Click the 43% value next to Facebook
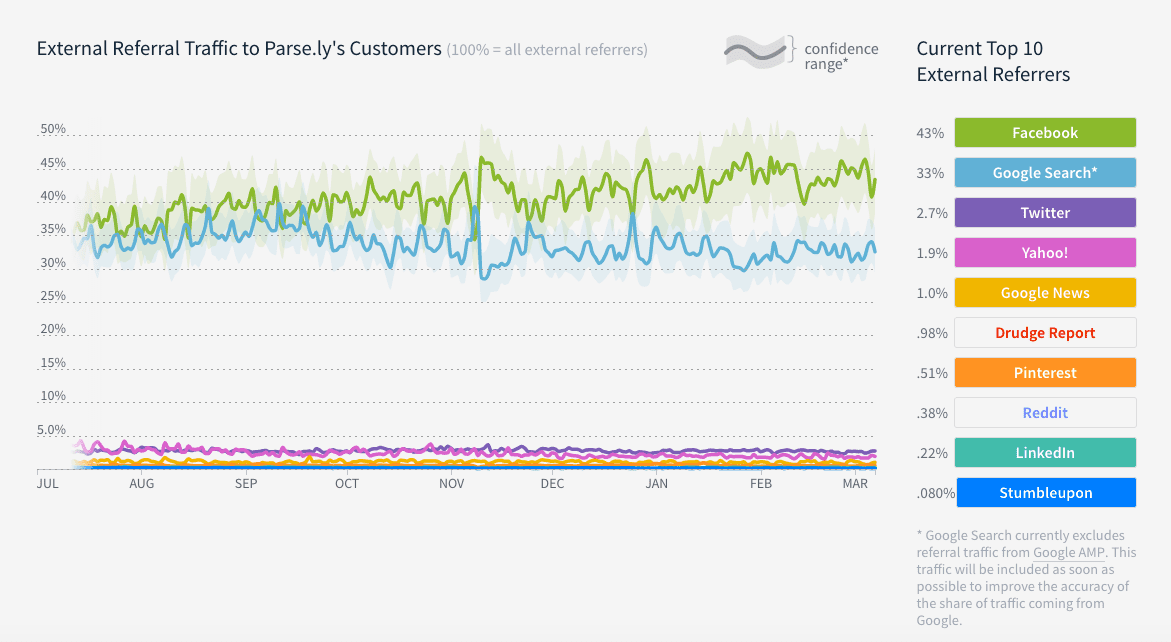1171x642 pixels. click(930, 133)
